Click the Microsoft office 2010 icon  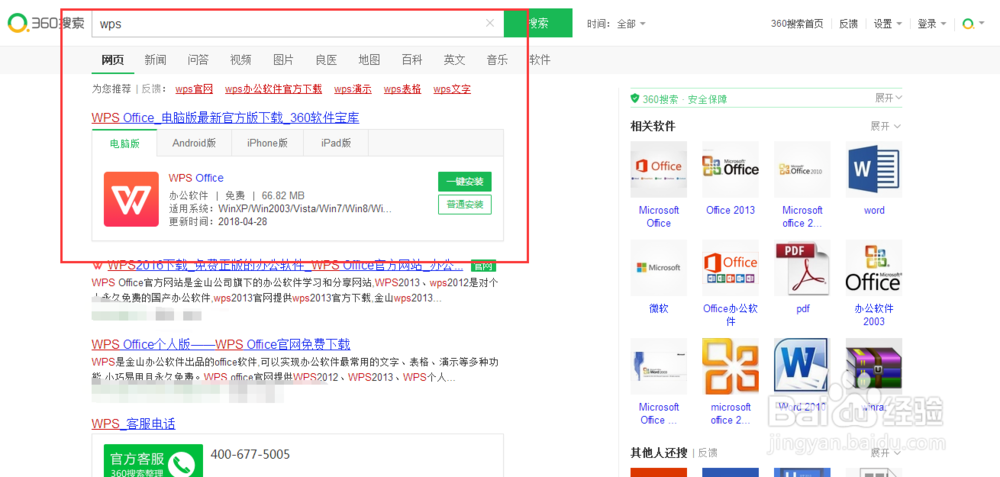pyautogui.click(x=802, y=169)
